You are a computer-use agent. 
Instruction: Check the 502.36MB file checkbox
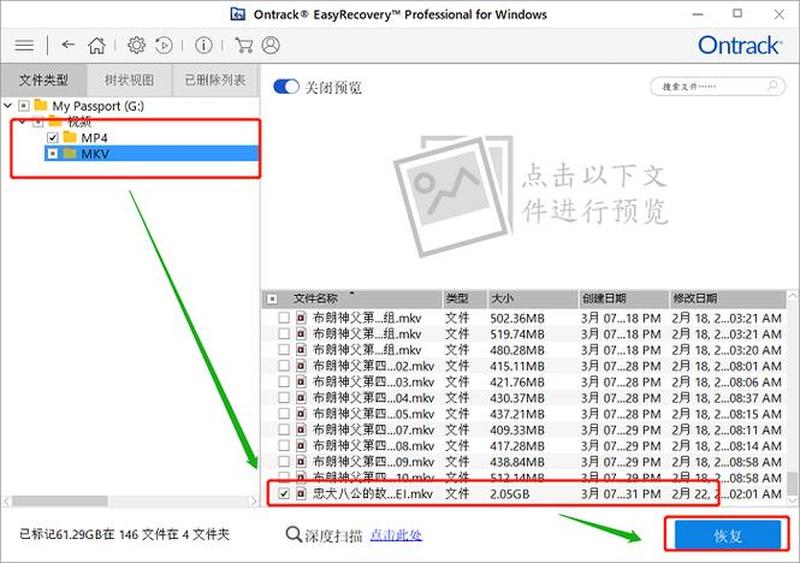pyautogui.click(x=284, y=318)
